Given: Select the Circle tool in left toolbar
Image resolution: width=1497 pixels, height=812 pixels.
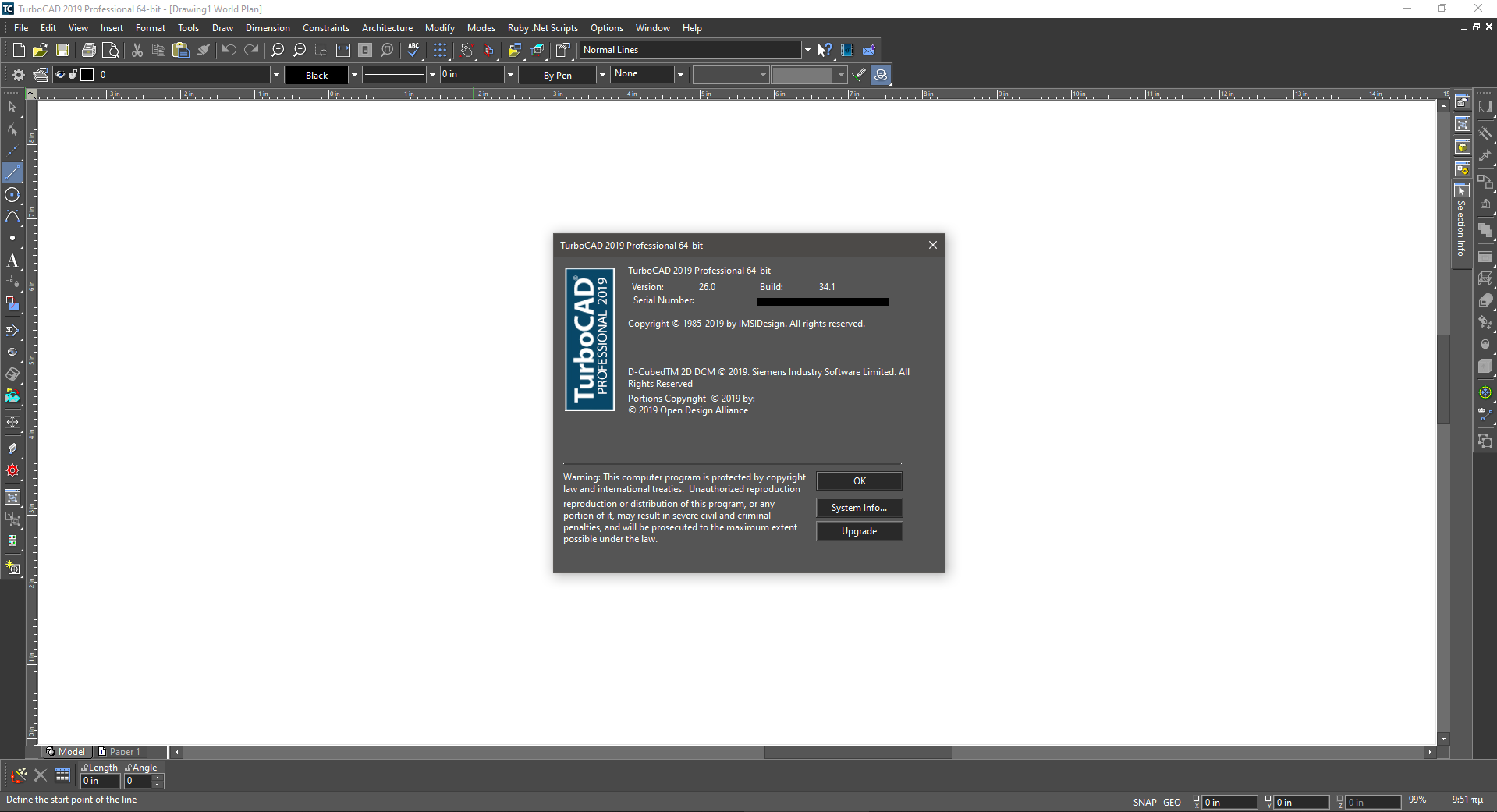Looking at the screenshot, I should 12,194.
